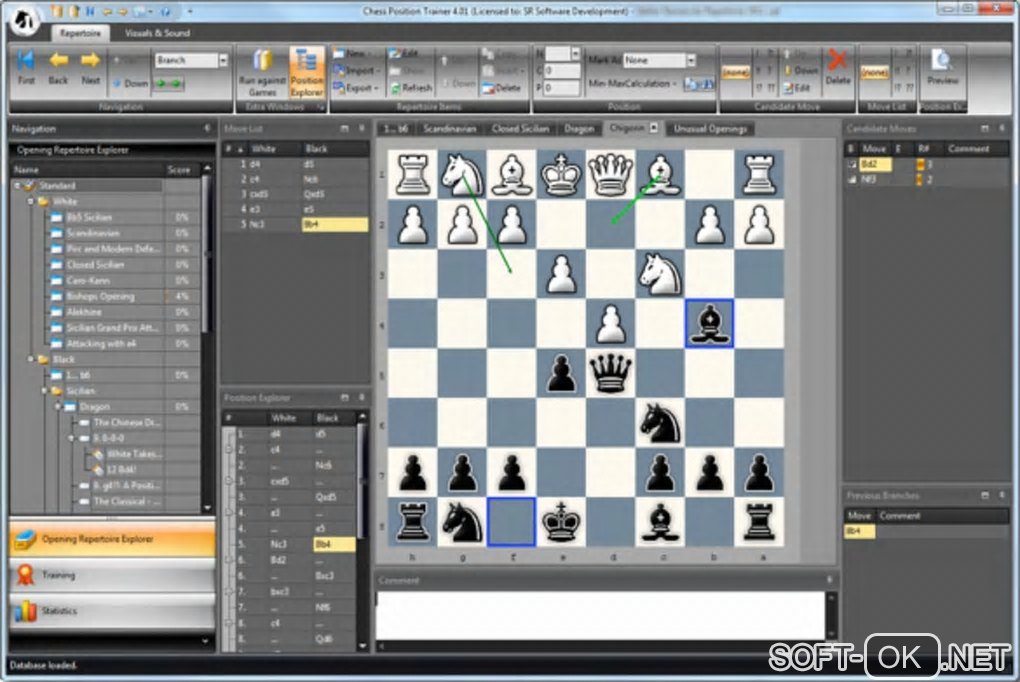Select (none) evaluation in Candidate Move group
Viewport: 1020px width, 682px height.
[x=736, y=72]
